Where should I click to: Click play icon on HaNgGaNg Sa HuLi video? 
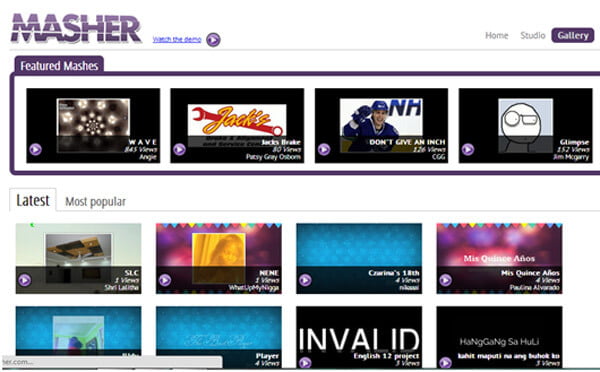click(x=445, y=362)
